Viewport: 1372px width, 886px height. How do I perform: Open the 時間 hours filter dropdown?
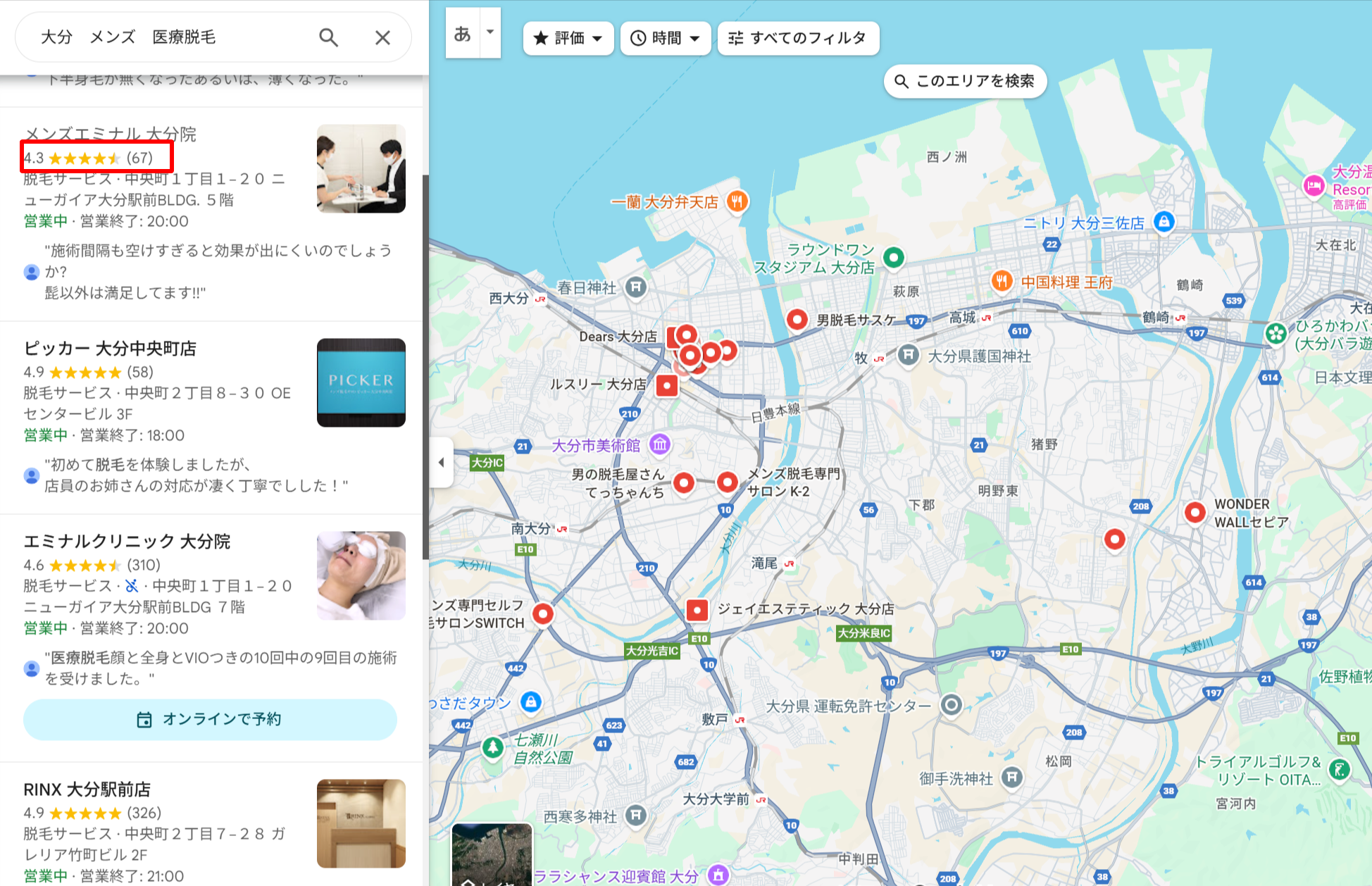tap(665, 39)
